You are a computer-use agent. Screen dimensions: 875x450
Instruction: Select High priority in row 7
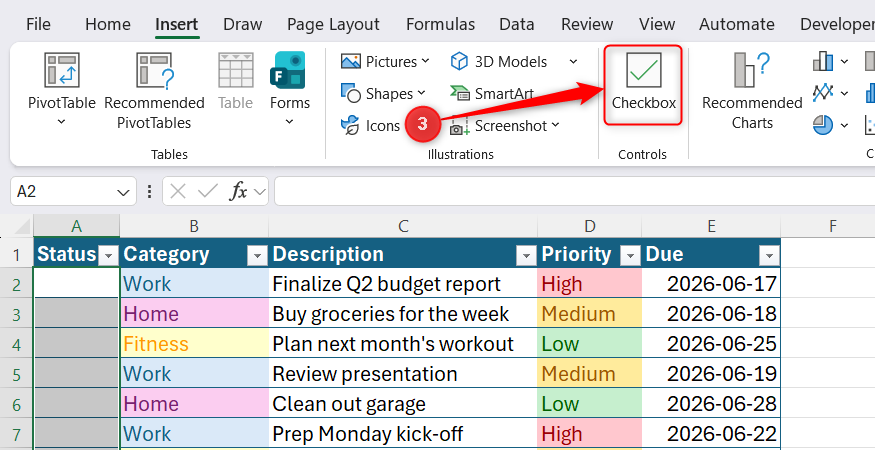(x=589, y=434)
